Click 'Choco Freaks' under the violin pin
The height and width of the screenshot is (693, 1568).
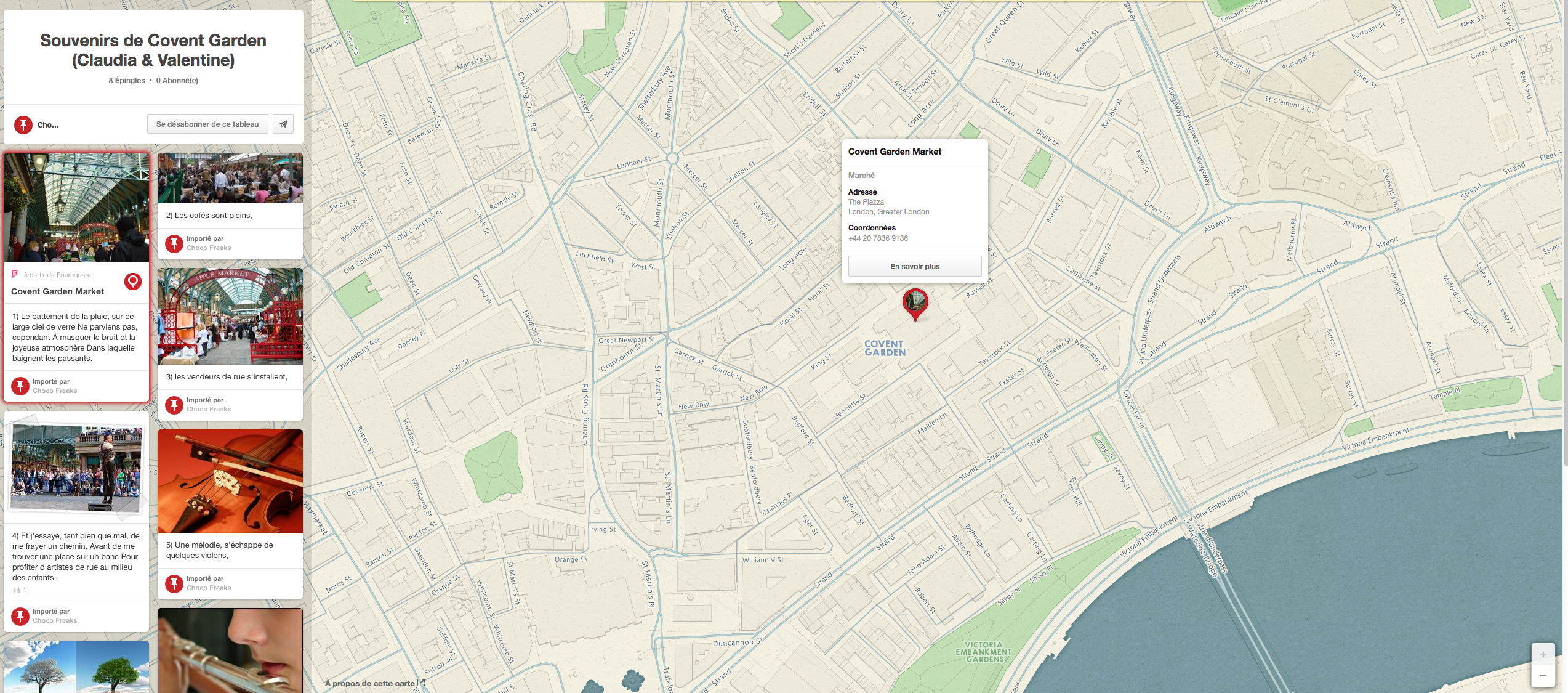point(209,588)
